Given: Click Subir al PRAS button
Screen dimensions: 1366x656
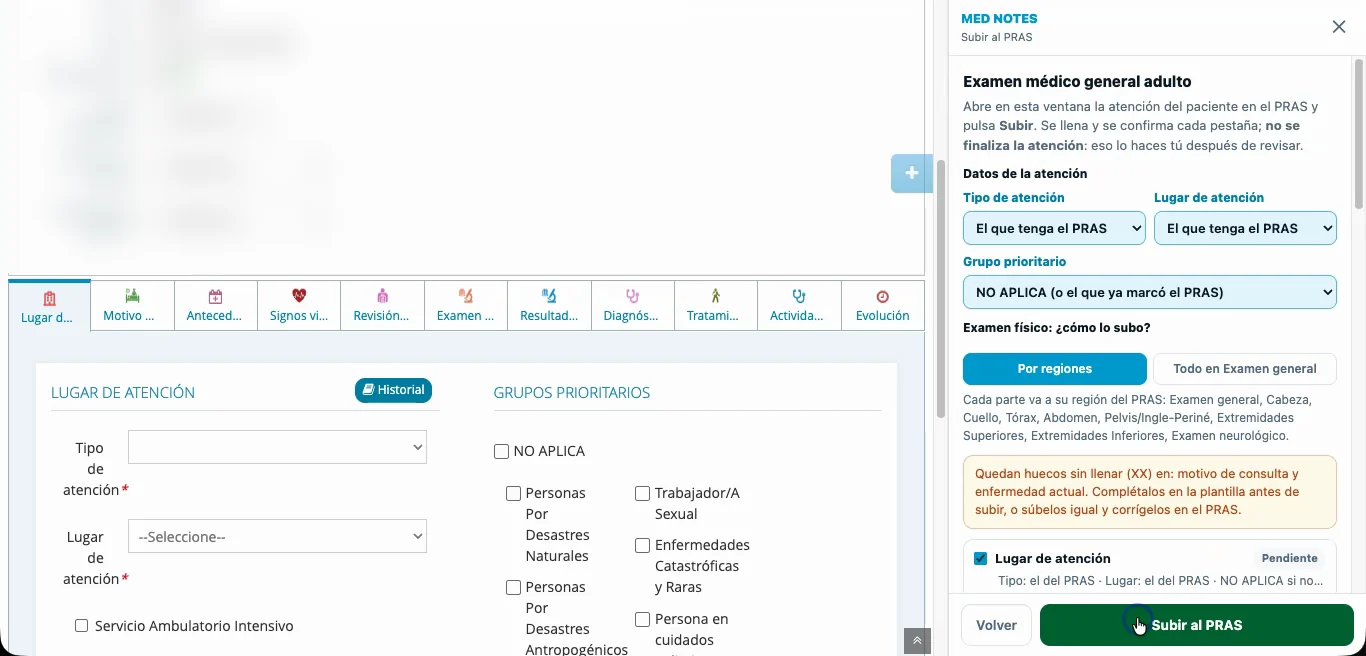Looking at the screenshot, I should click(1197, 625).
